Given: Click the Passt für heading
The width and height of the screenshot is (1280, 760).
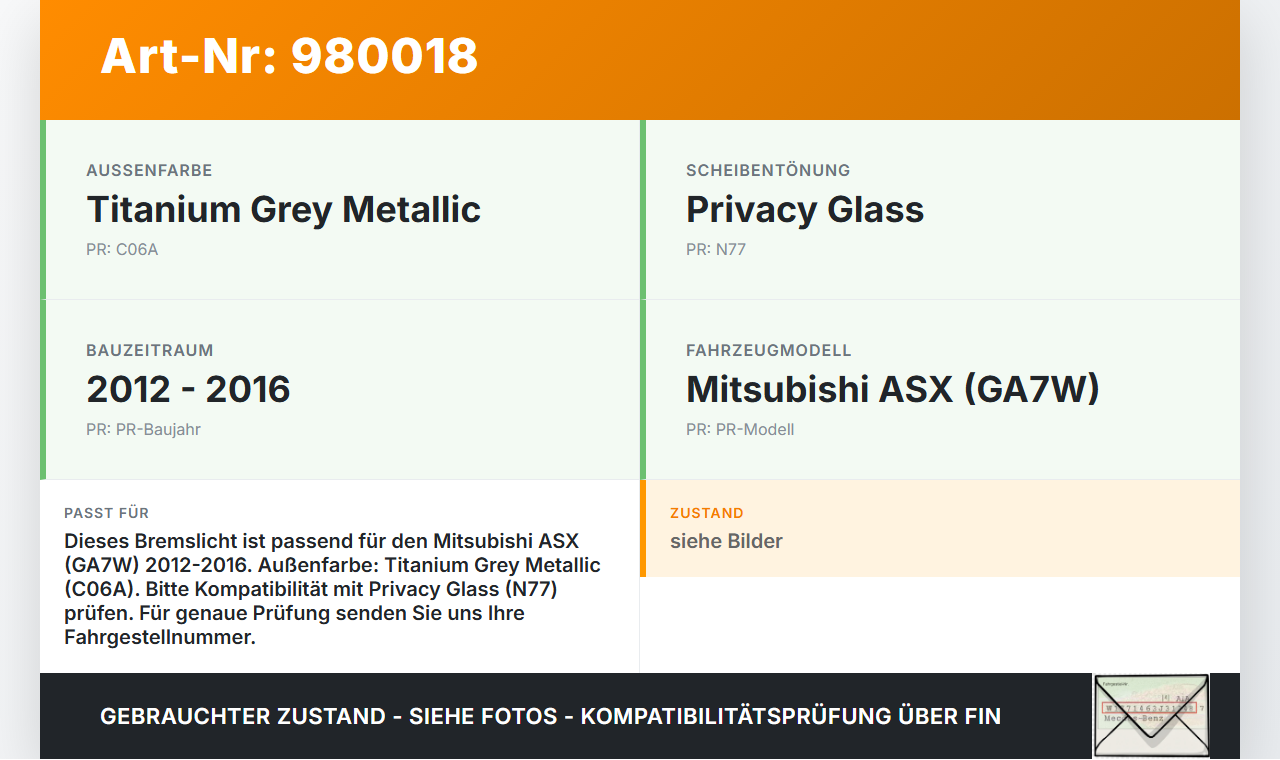Looking at the screenshot, I should click(x=106, y=513).
